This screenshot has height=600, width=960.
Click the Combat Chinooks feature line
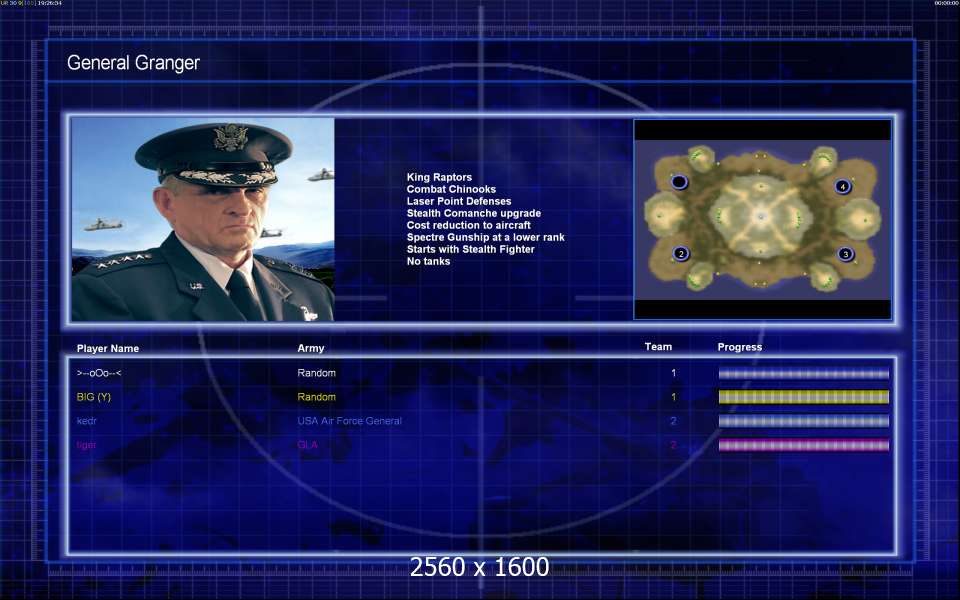point(451,189)
